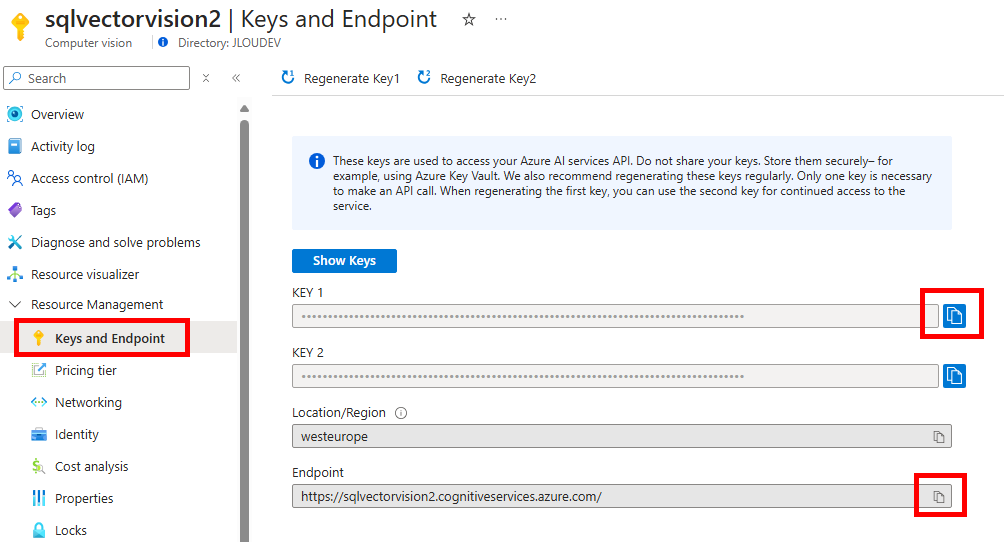Copy KEY 2 to clipboard
Viewport: 1004px width, 542px height.
954,376
